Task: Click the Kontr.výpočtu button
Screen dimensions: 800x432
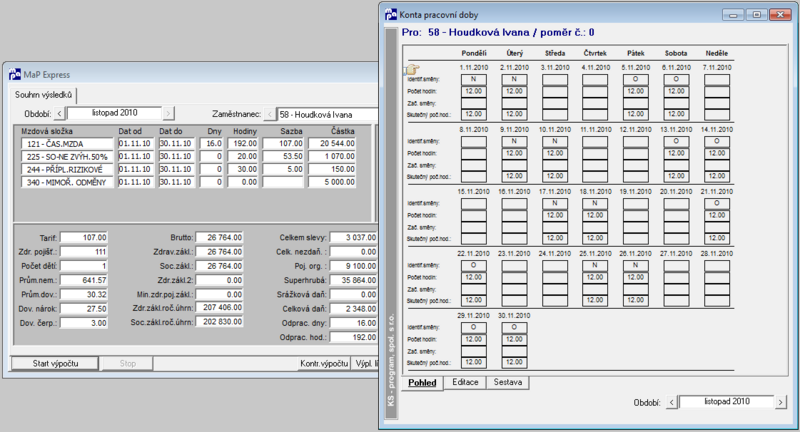Action: 324,363
